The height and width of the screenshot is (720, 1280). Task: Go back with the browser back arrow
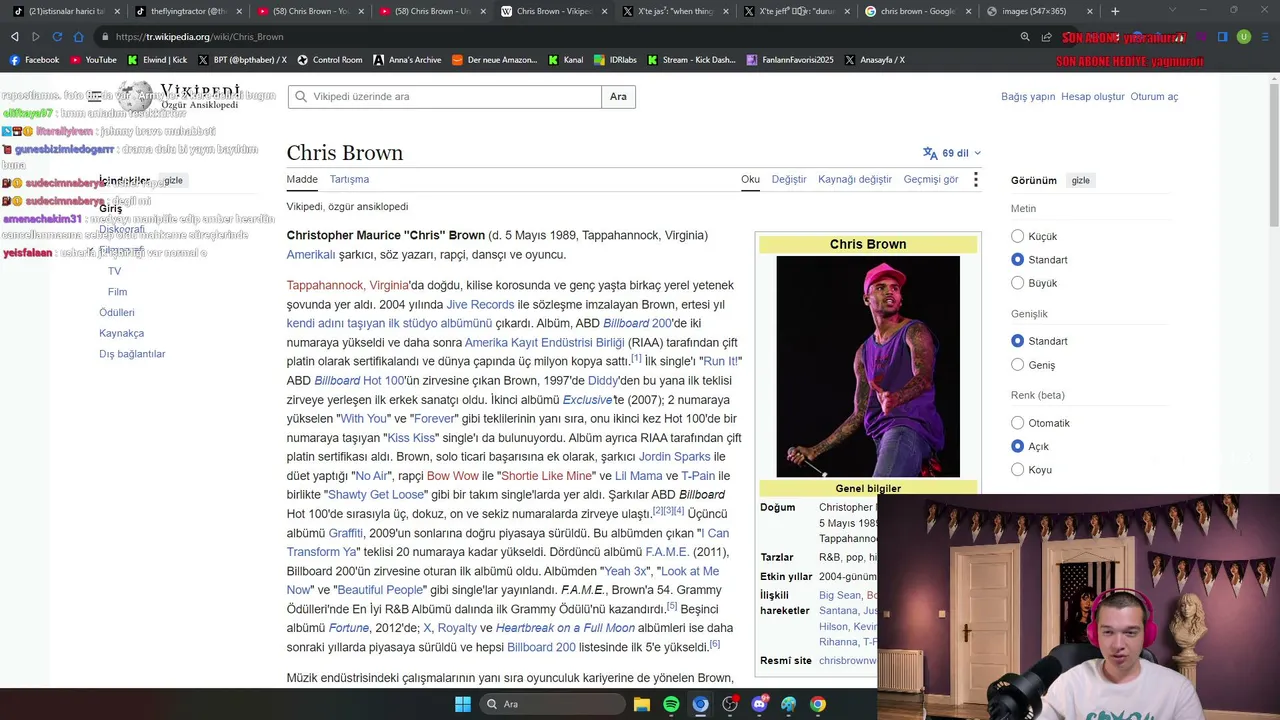point(14,37)
